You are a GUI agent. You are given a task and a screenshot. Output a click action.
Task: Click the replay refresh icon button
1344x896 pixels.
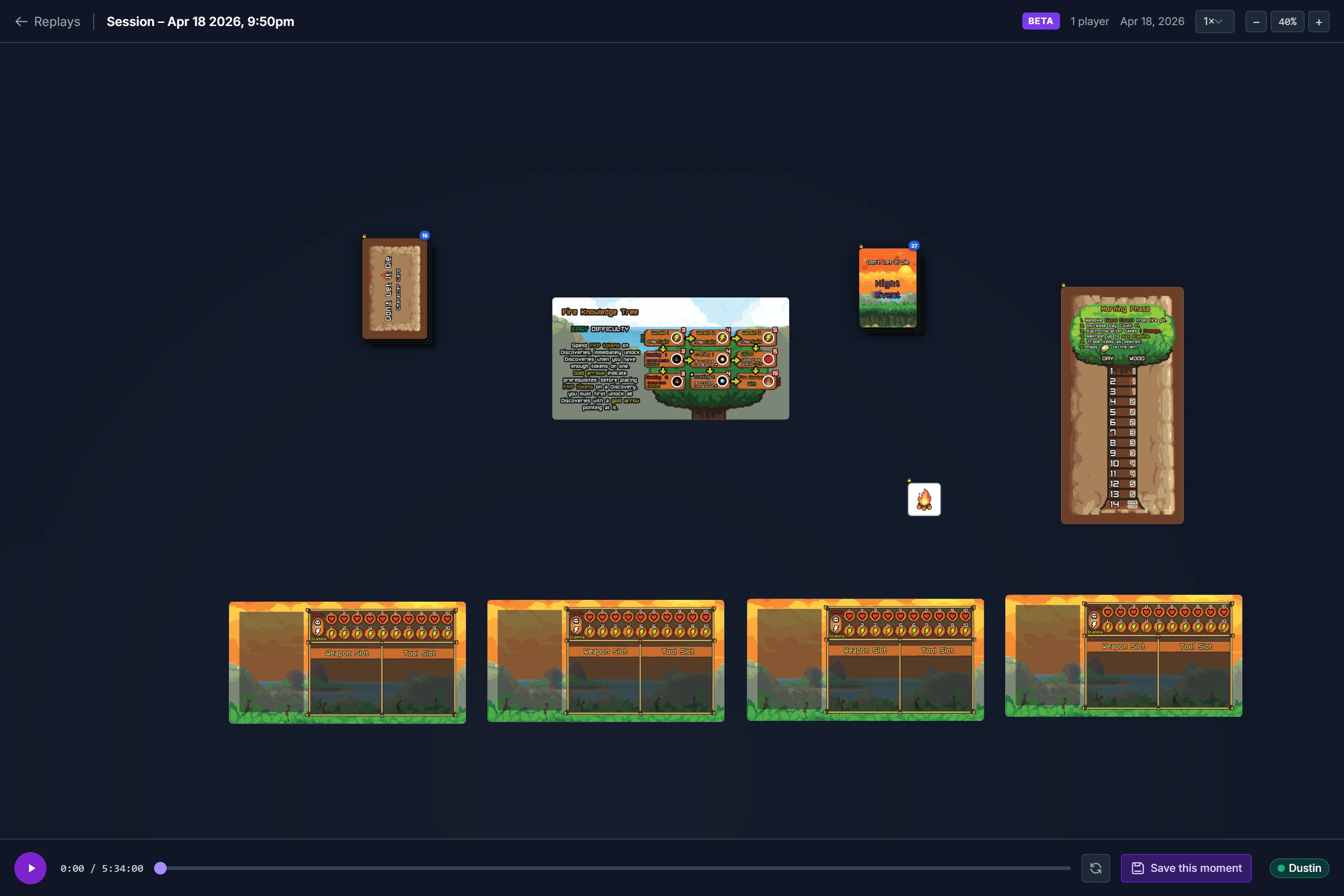[1095, 868]
